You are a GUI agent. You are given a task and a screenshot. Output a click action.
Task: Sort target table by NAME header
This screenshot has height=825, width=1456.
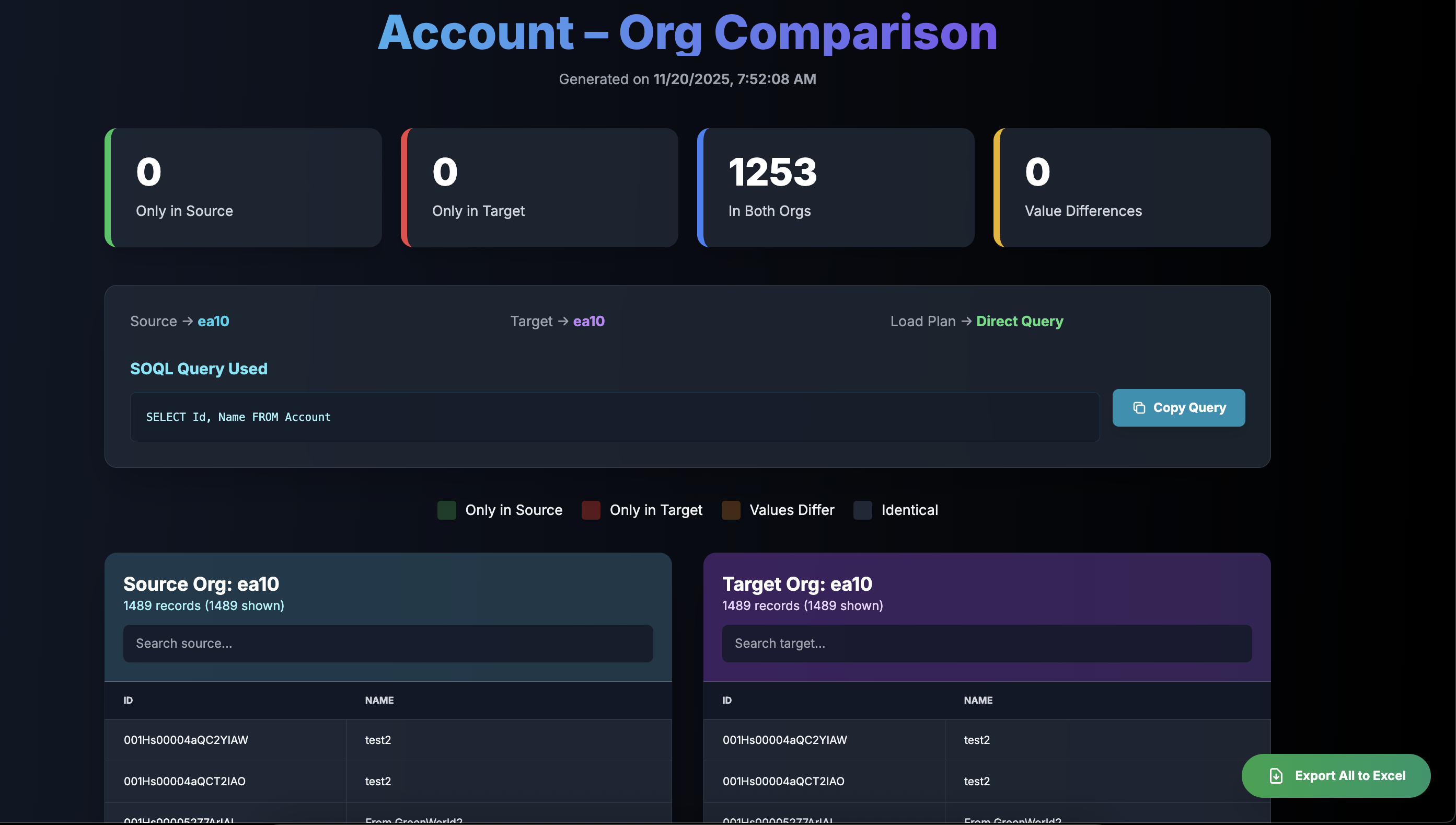pyautogui.click(x=978, y=701)
